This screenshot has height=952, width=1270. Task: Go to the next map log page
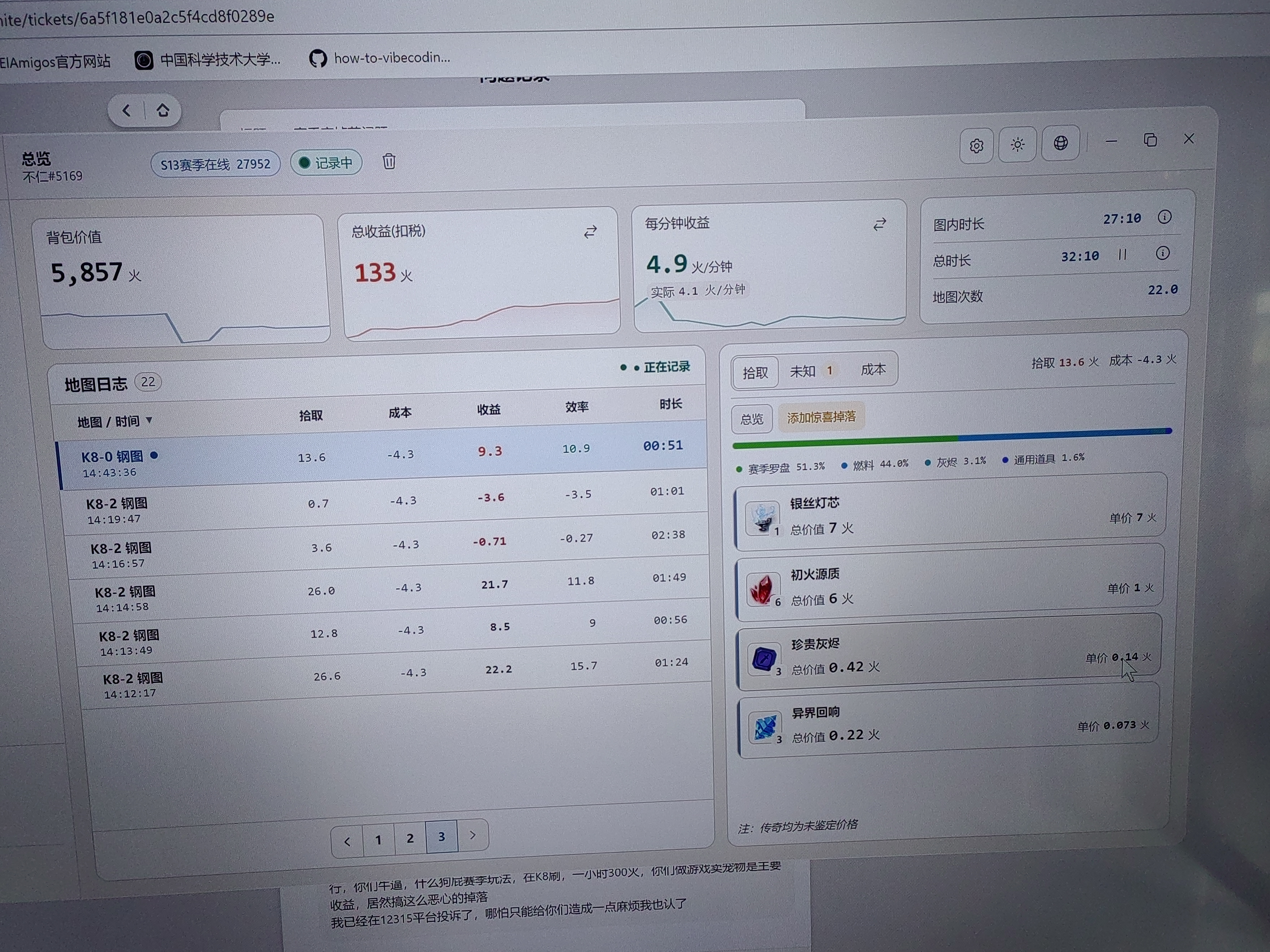[473, 835]
